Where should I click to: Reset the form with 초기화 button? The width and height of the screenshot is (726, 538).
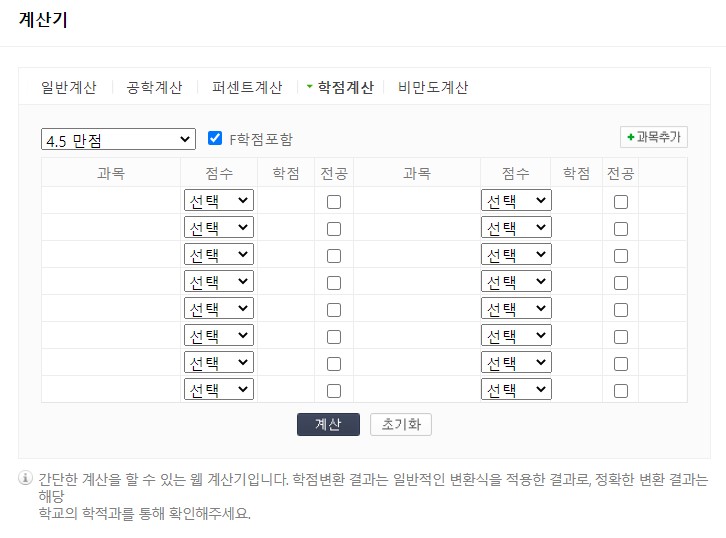(x=401, y=424)
